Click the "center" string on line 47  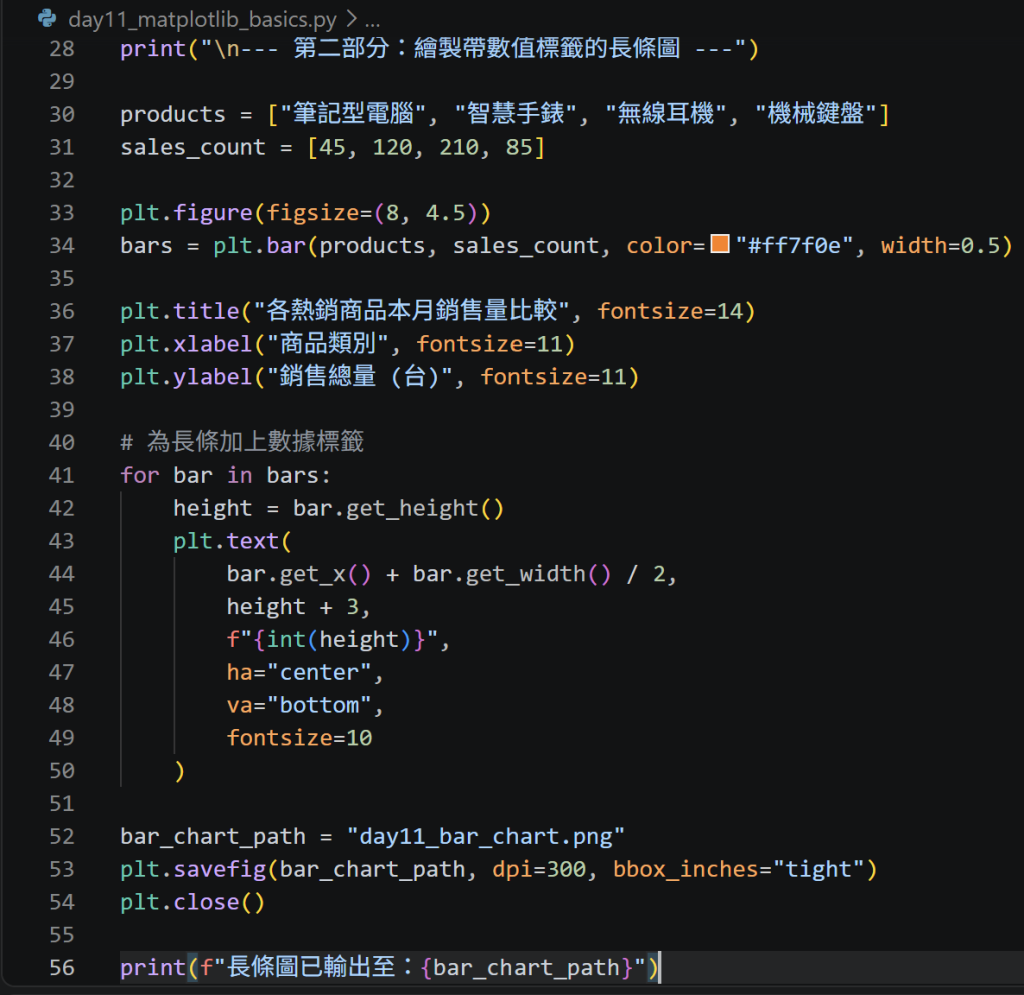pos(319,672)
